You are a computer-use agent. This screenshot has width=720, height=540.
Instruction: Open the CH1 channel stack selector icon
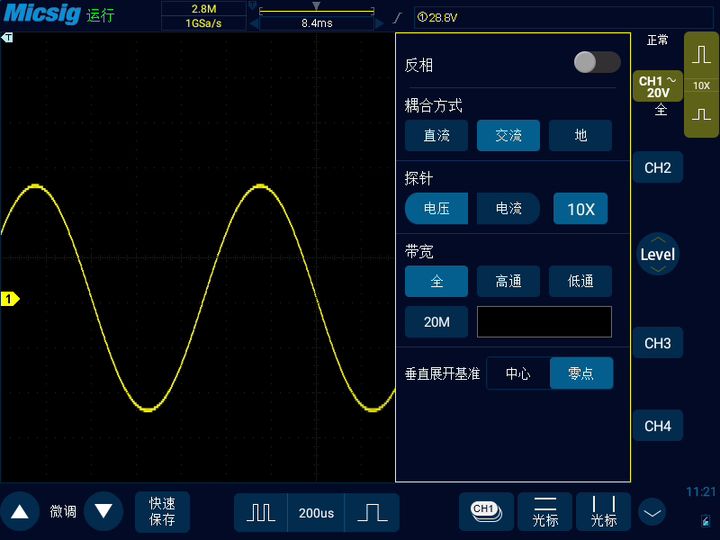click(x=486, y=512)
